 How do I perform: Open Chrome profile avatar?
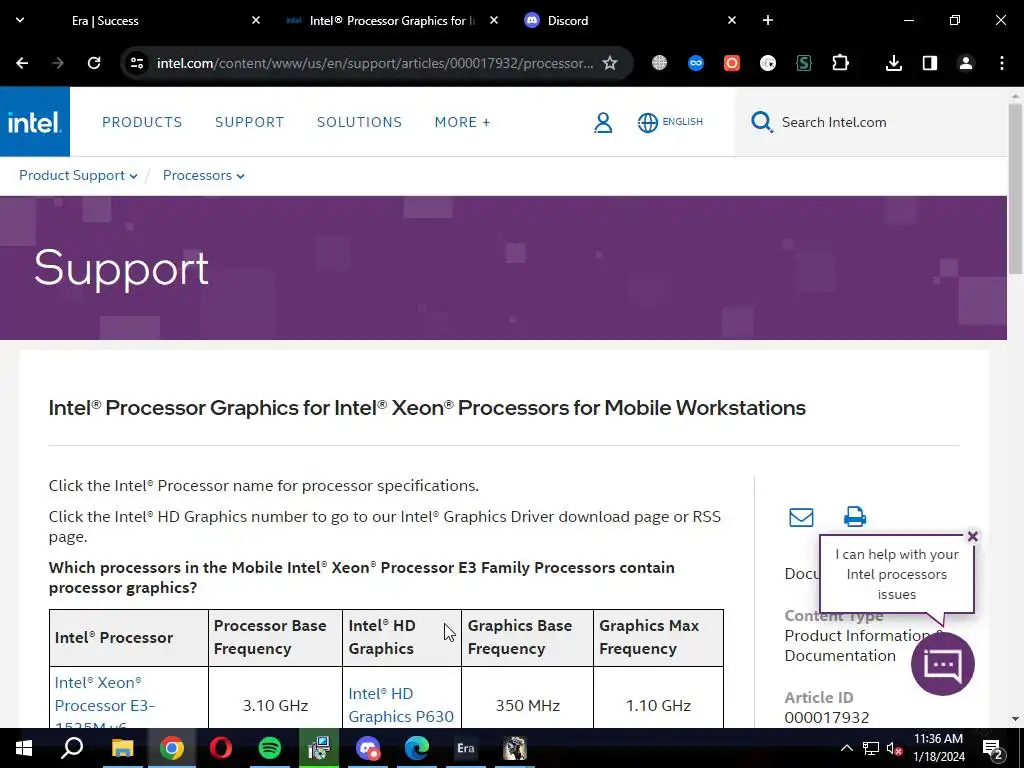point(965,63)
